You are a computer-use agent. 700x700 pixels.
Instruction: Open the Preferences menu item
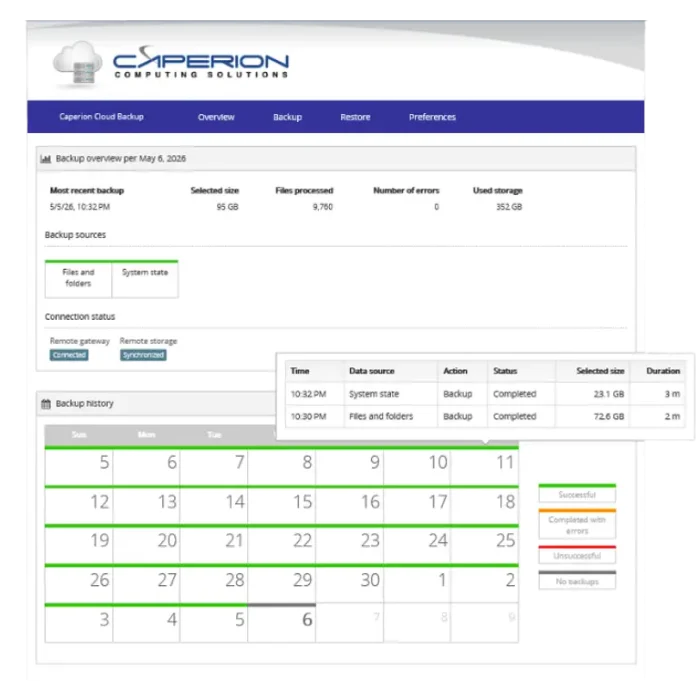(x=432, y=117)
